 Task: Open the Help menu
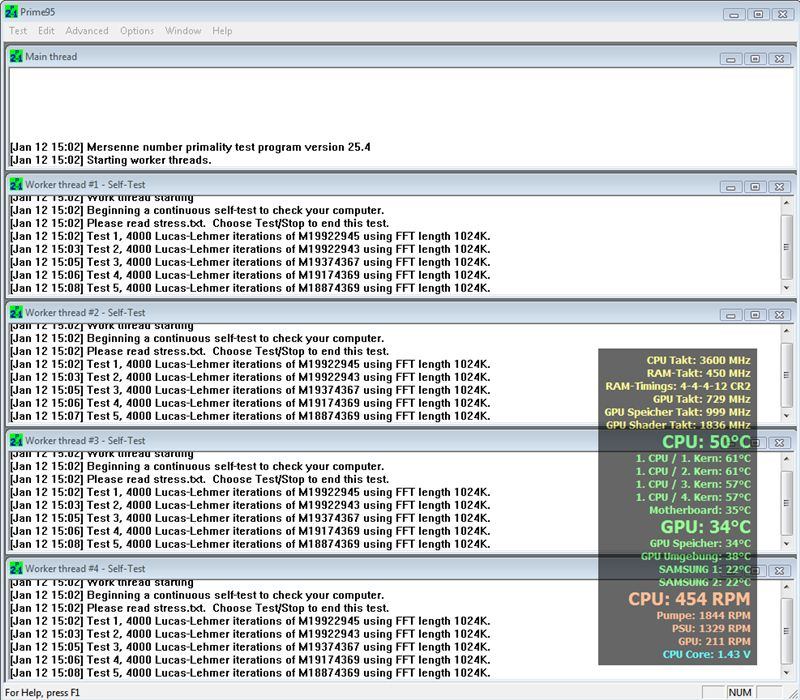point(222,31)
